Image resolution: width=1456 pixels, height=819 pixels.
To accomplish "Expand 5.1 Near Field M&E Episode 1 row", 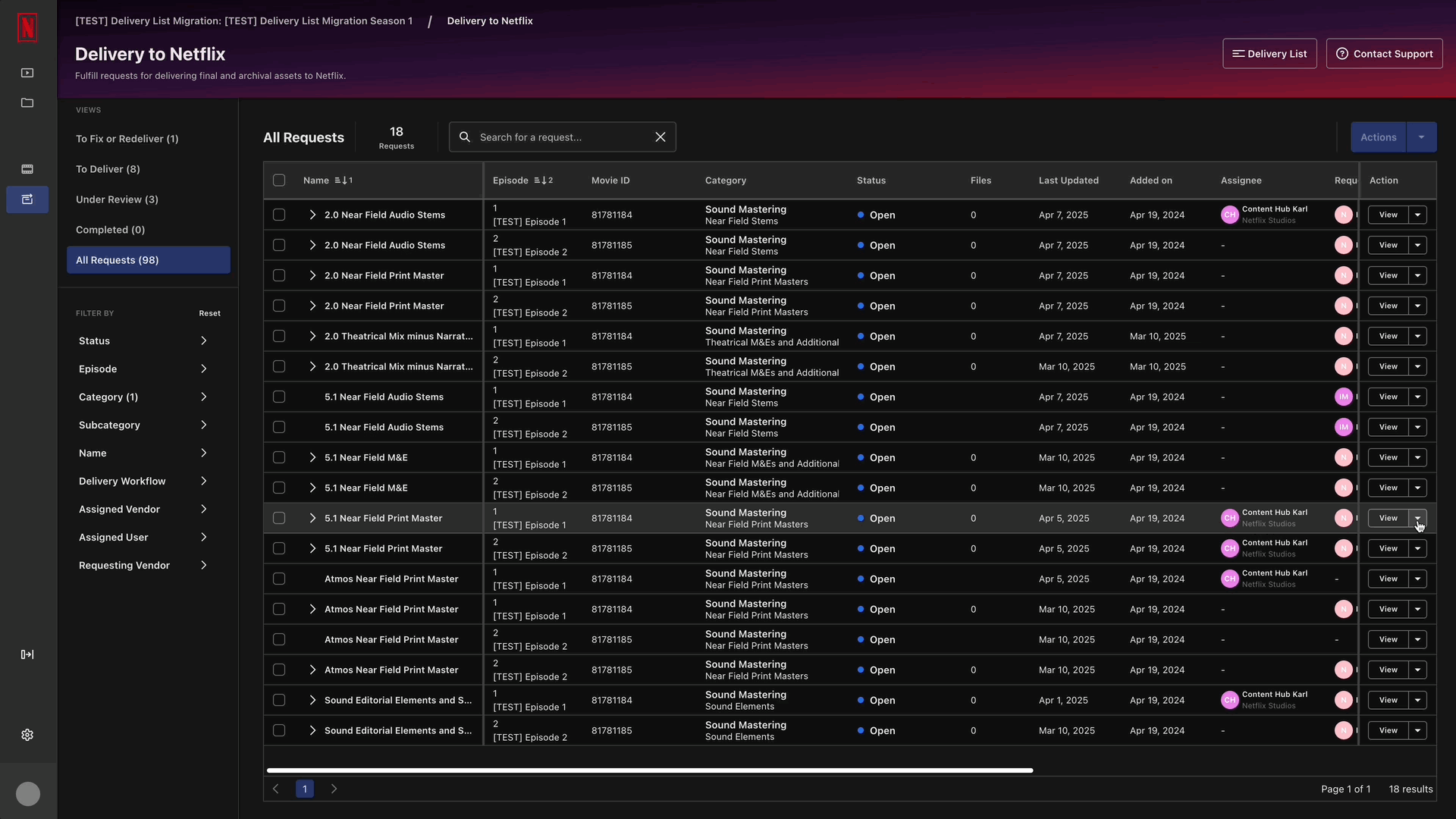I will point(312,457).
